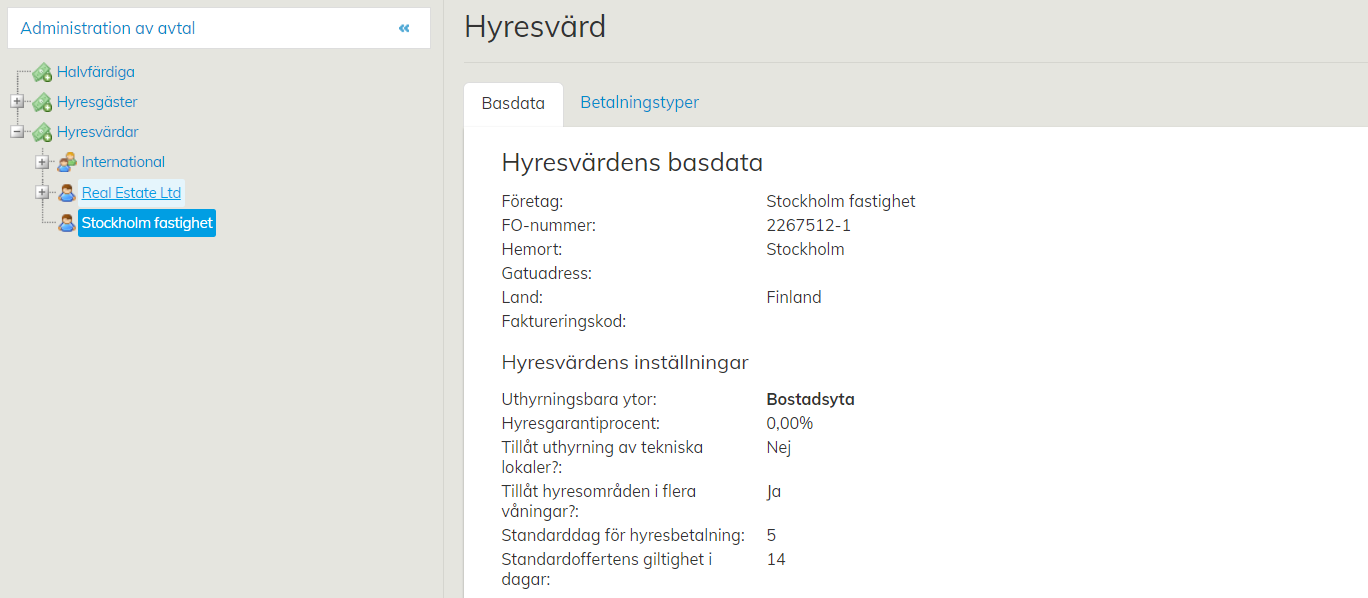Open Halvfärdiga in the tree
Image resolution: width=1368 pixels, height=598 pixels.
tap(95, 72)
